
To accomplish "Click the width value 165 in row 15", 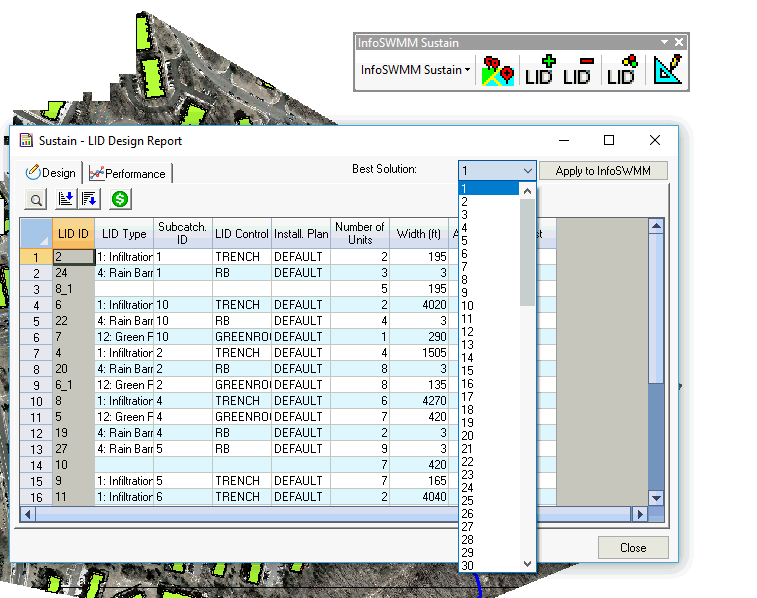I will (419, 481).
